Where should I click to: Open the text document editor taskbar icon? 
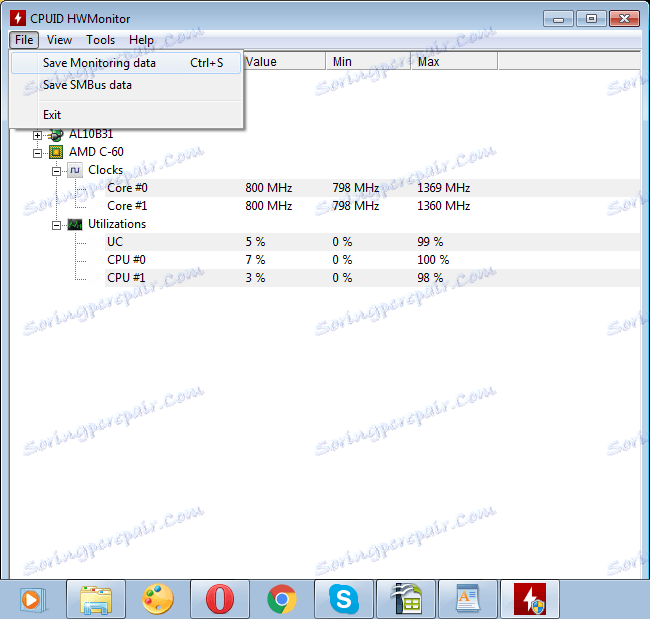[468, 600]
